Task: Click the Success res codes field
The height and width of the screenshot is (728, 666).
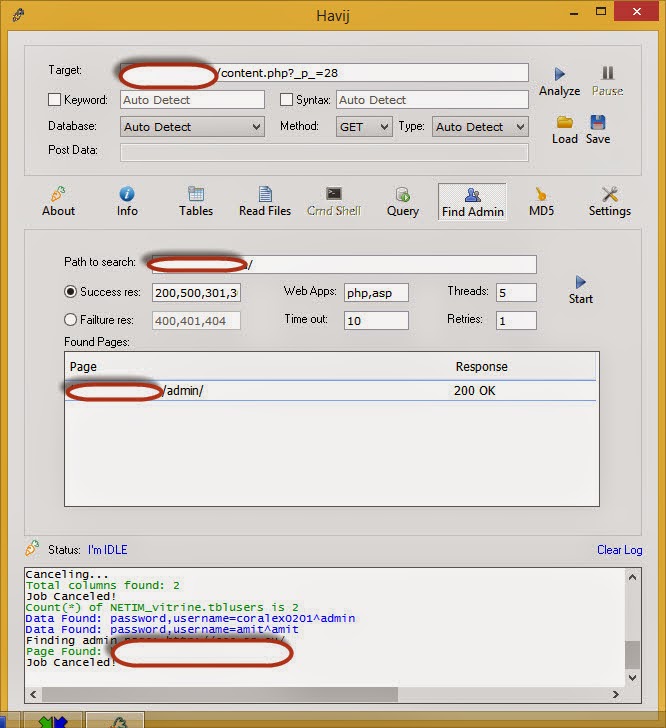Action: tap(196, 292)
